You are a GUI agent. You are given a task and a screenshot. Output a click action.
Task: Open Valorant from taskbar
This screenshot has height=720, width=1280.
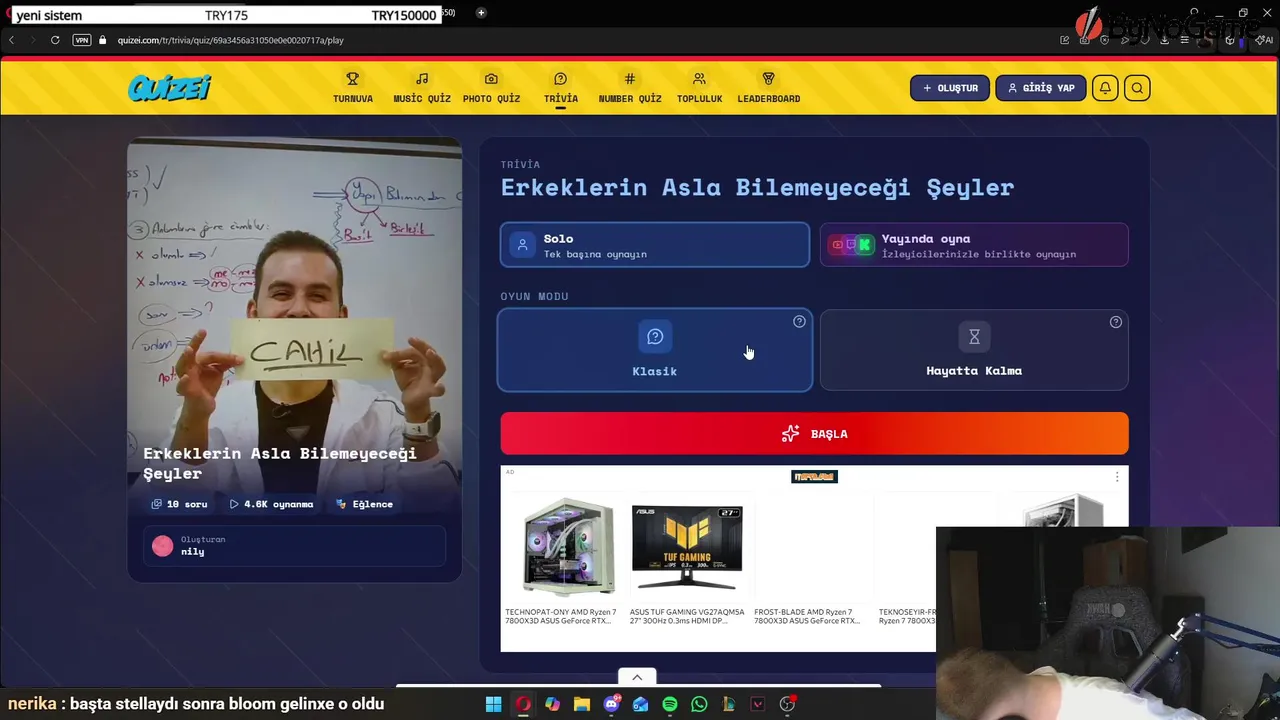(x=758, y=704)
